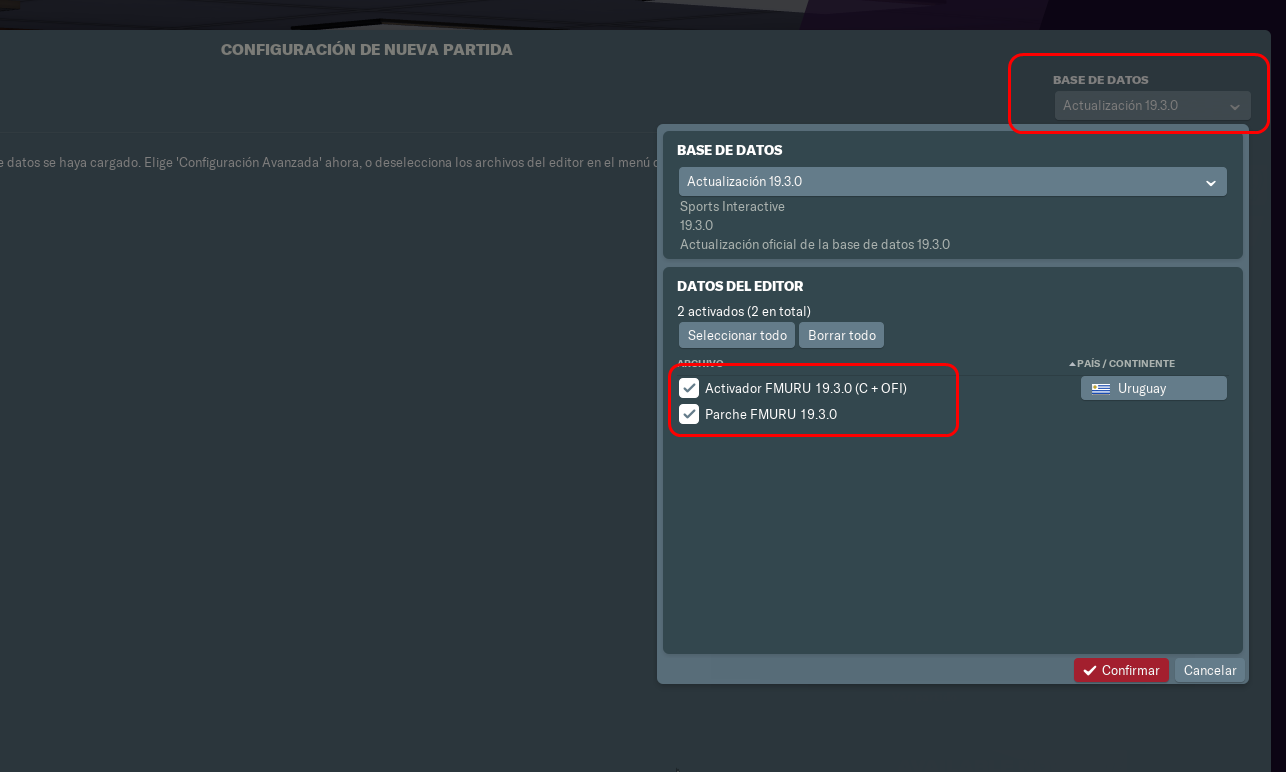Click the Uruguay flag icon

tap(1101, 388)
